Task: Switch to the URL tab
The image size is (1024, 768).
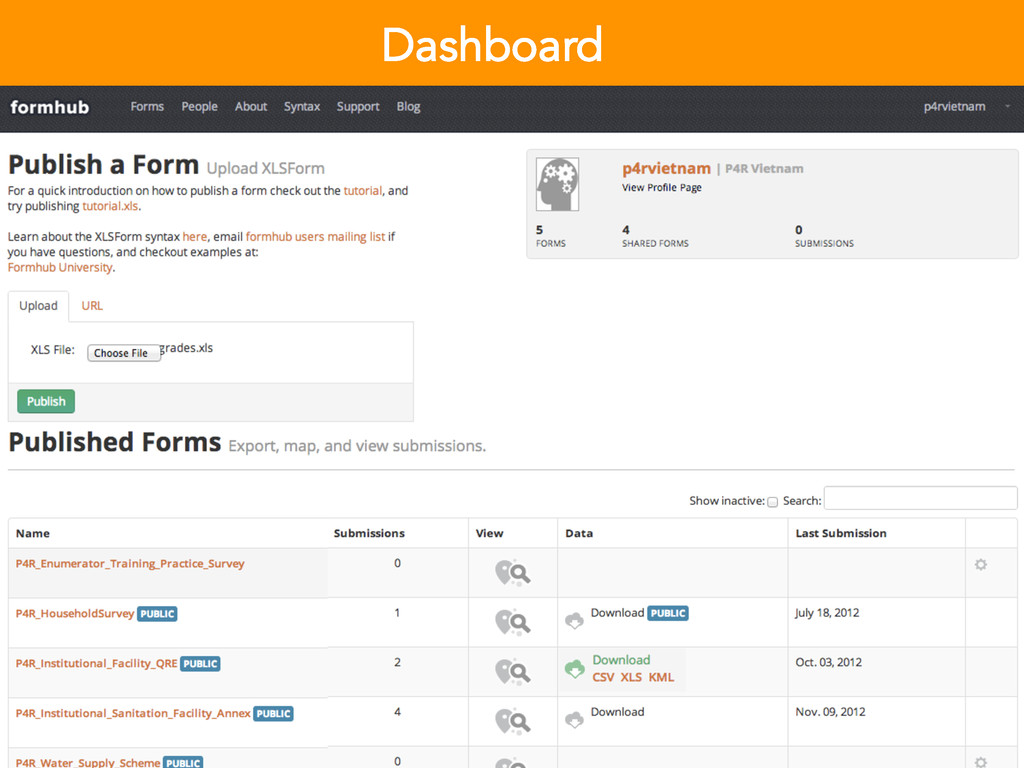Action: pos(92,306)
